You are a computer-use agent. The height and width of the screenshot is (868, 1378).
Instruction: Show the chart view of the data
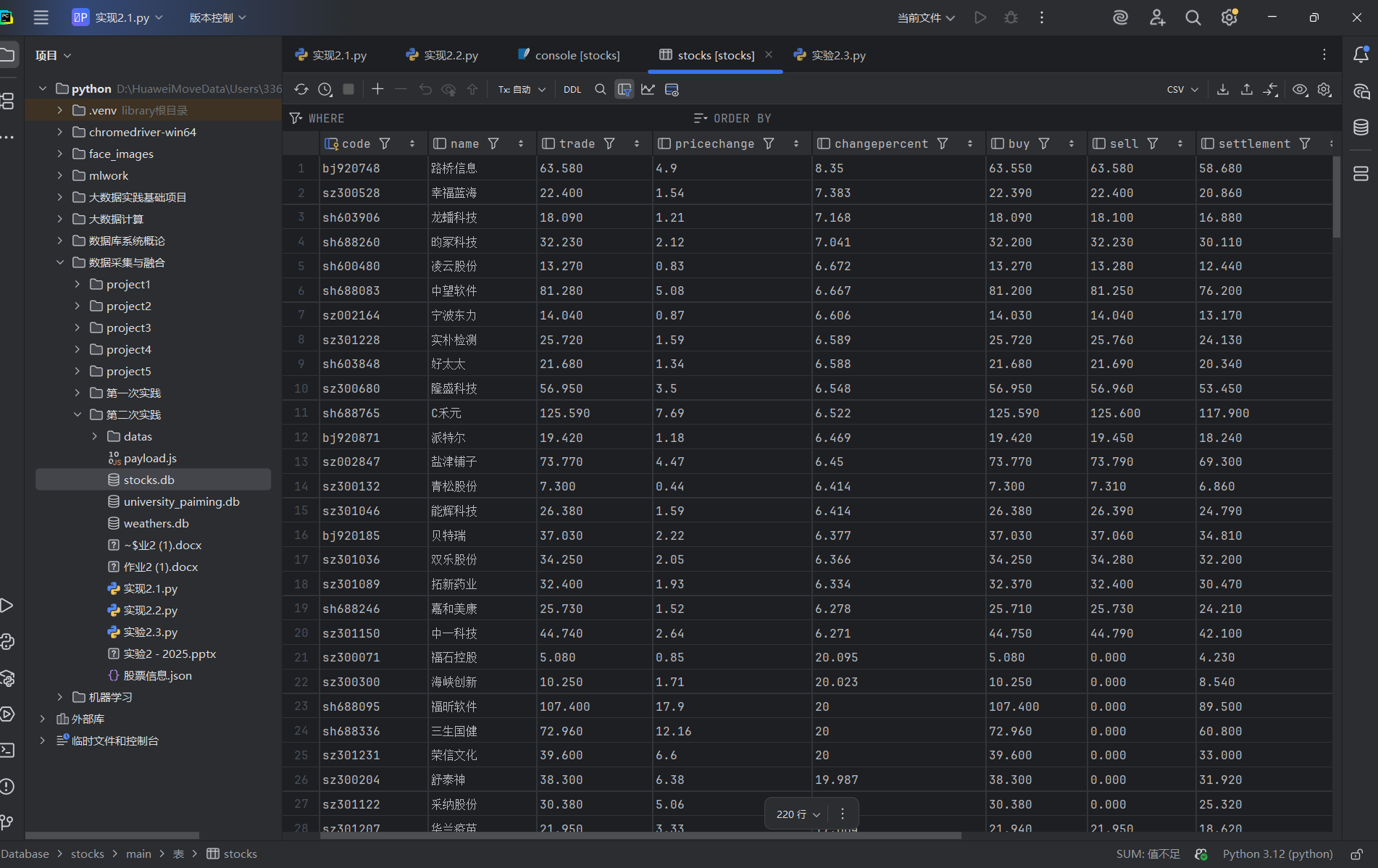(648, 89)
